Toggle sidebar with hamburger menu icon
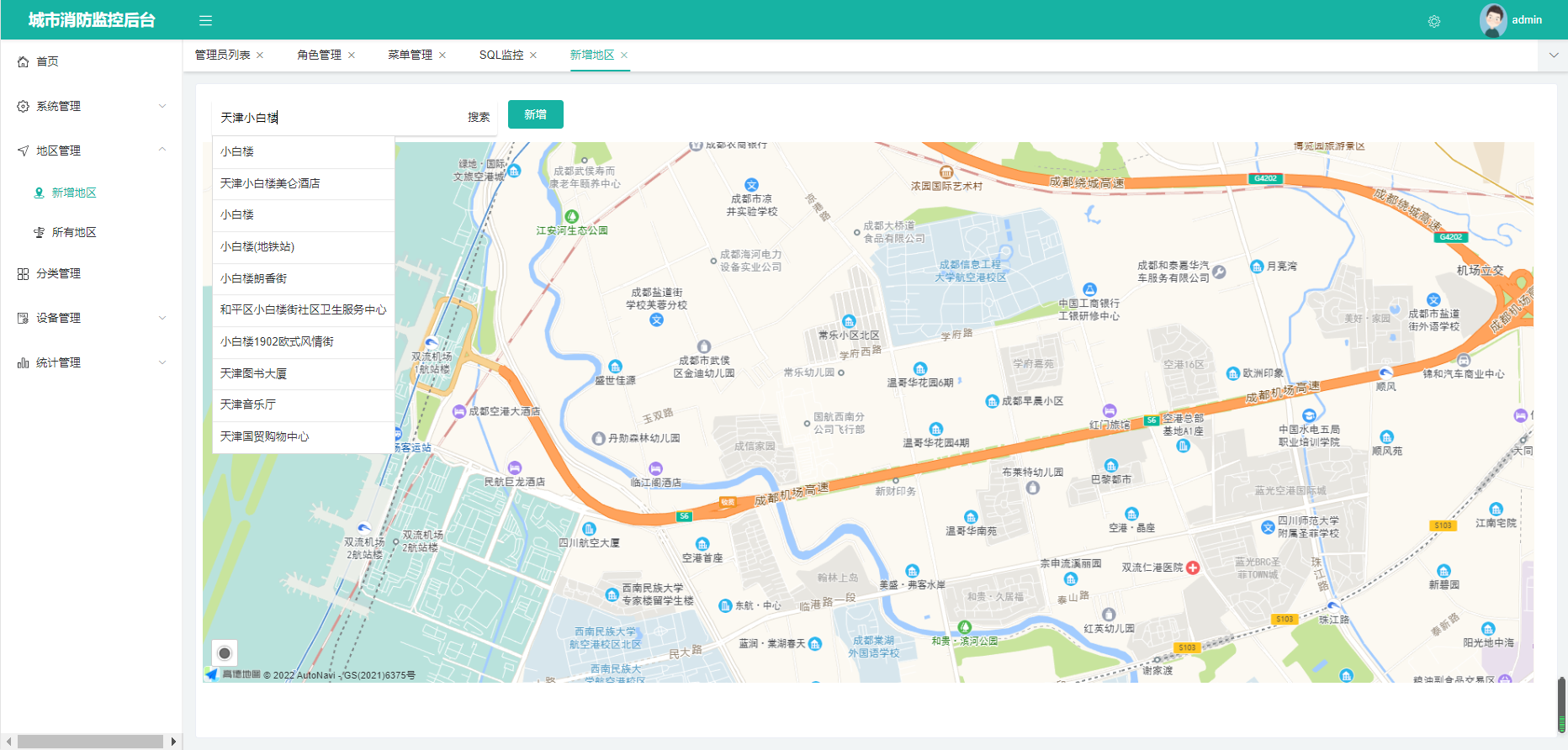Image resolution: width=1568 pixels, height=750 pixels. 205,20
